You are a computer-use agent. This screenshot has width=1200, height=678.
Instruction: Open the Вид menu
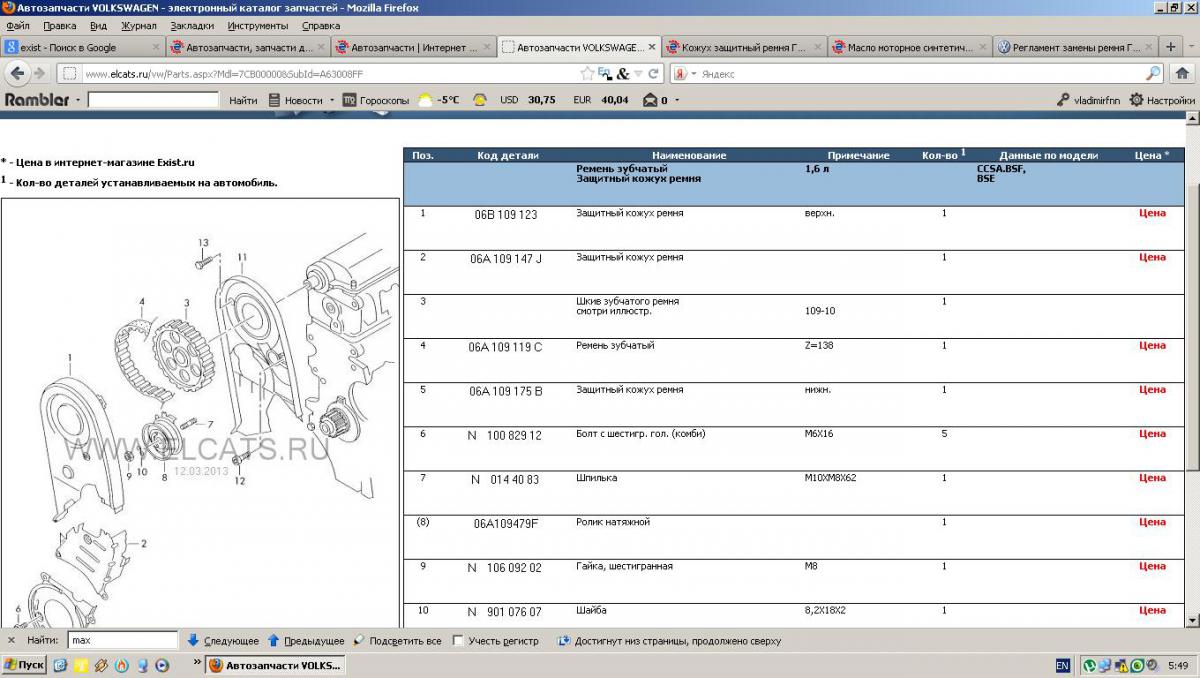[x=98, y=26]
